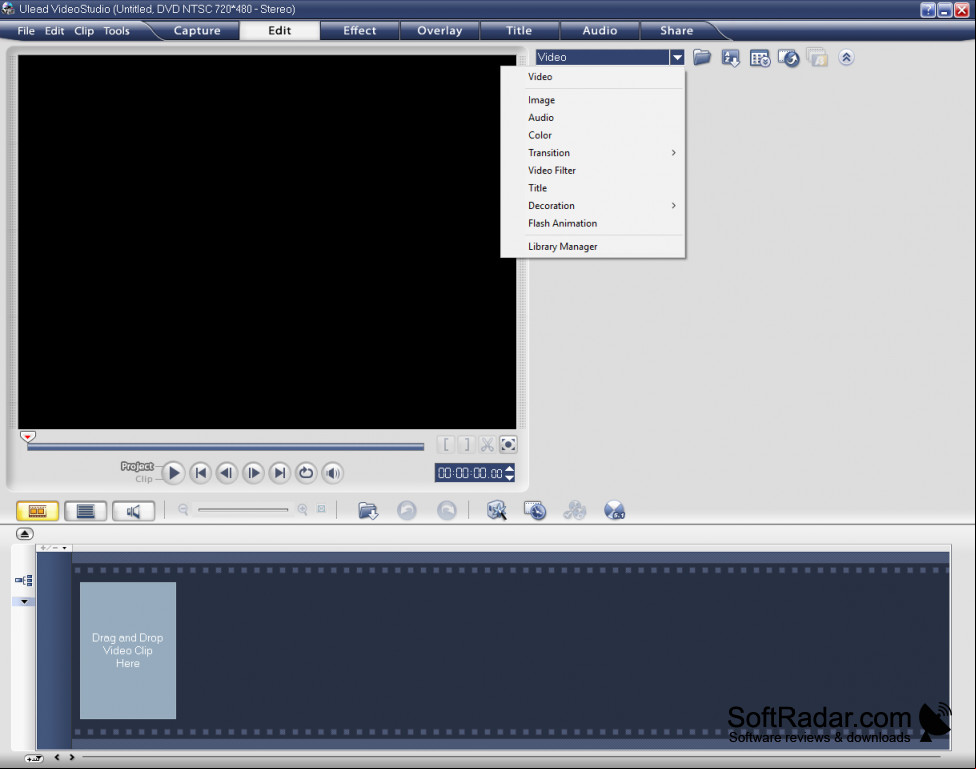Expand the Decoration submenu arrow
The height and width of the screenshot is (769, 976).
(x=673, y=205)
